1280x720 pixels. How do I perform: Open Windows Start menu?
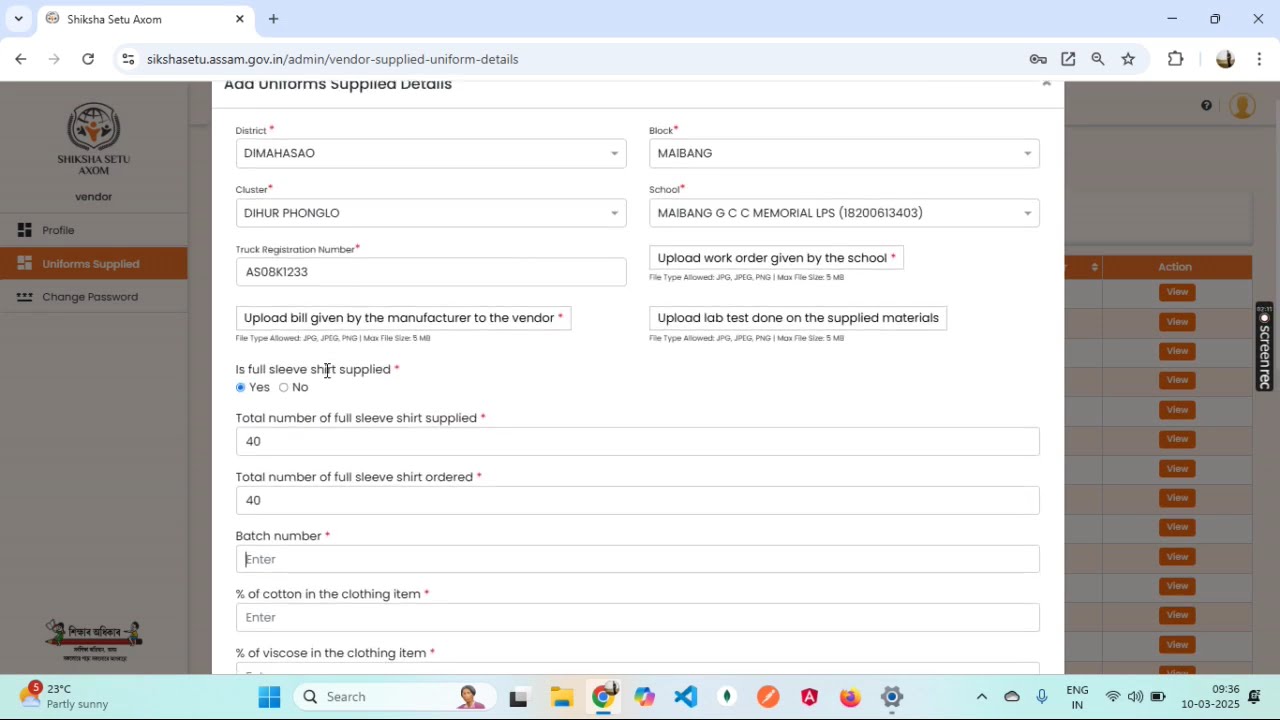[269, 697]
